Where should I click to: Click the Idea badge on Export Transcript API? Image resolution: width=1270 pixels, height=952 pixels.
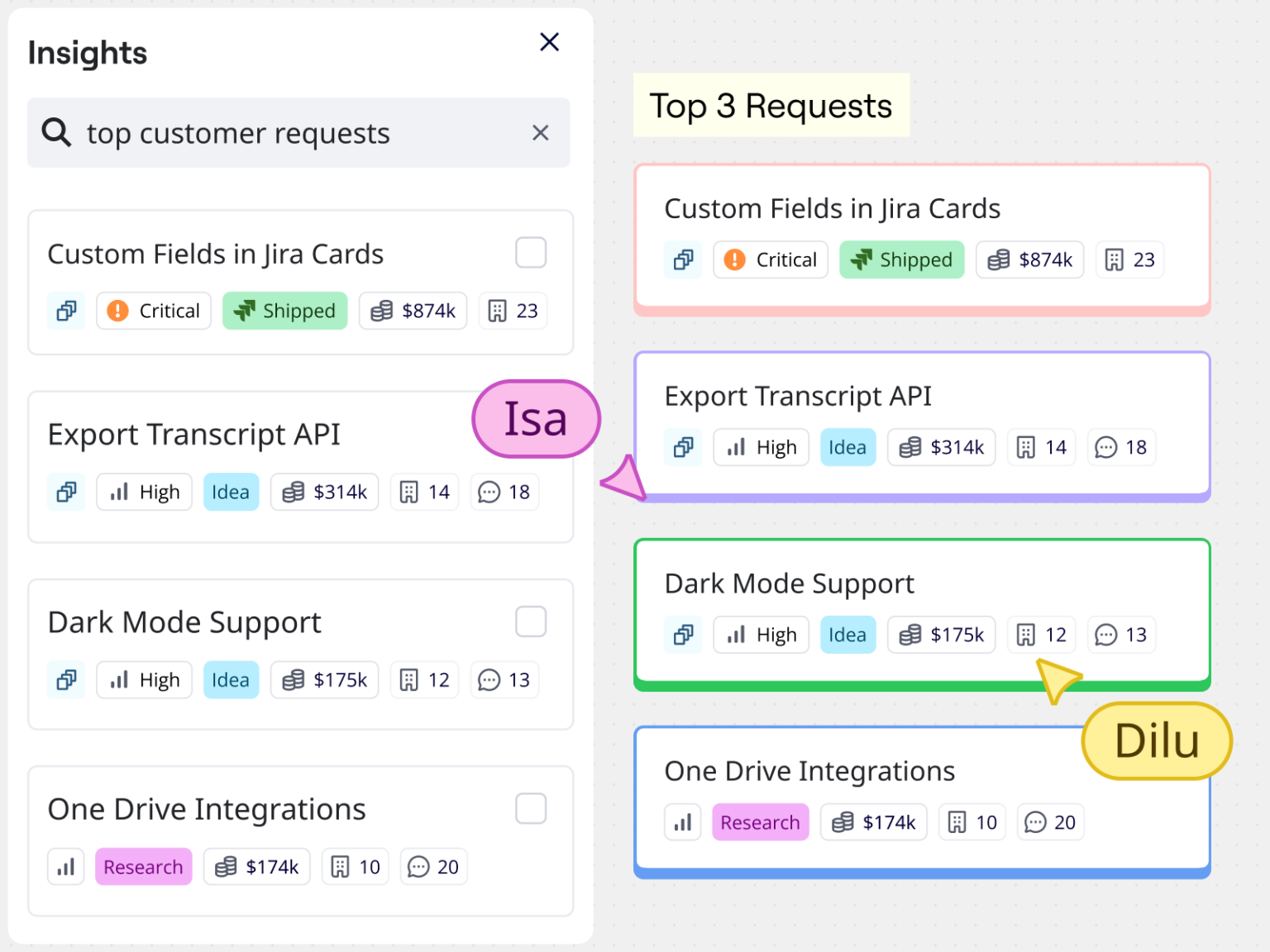click(231, 492)
